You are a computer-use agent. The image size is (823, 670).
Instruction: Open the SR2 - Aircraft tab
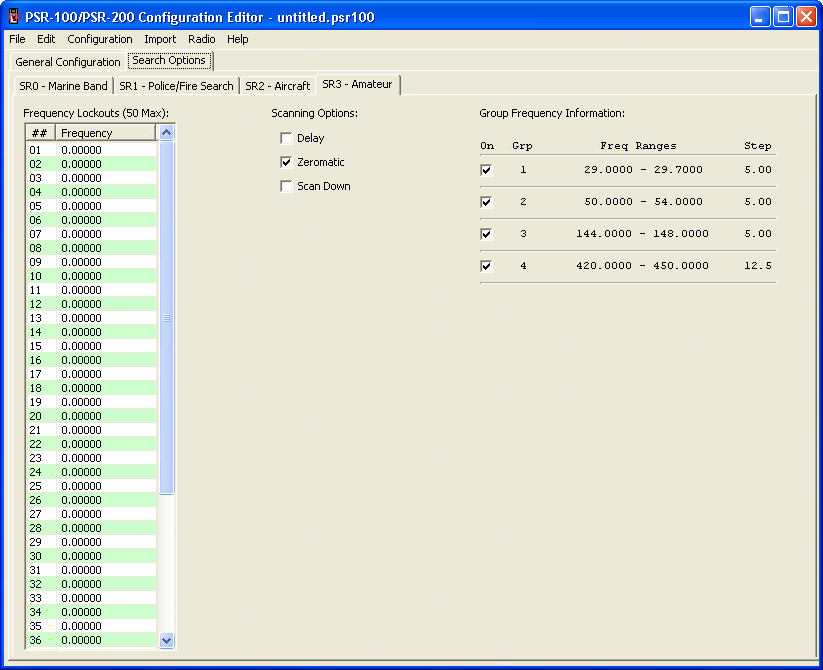pyautogui.click(x=277, y=86)
